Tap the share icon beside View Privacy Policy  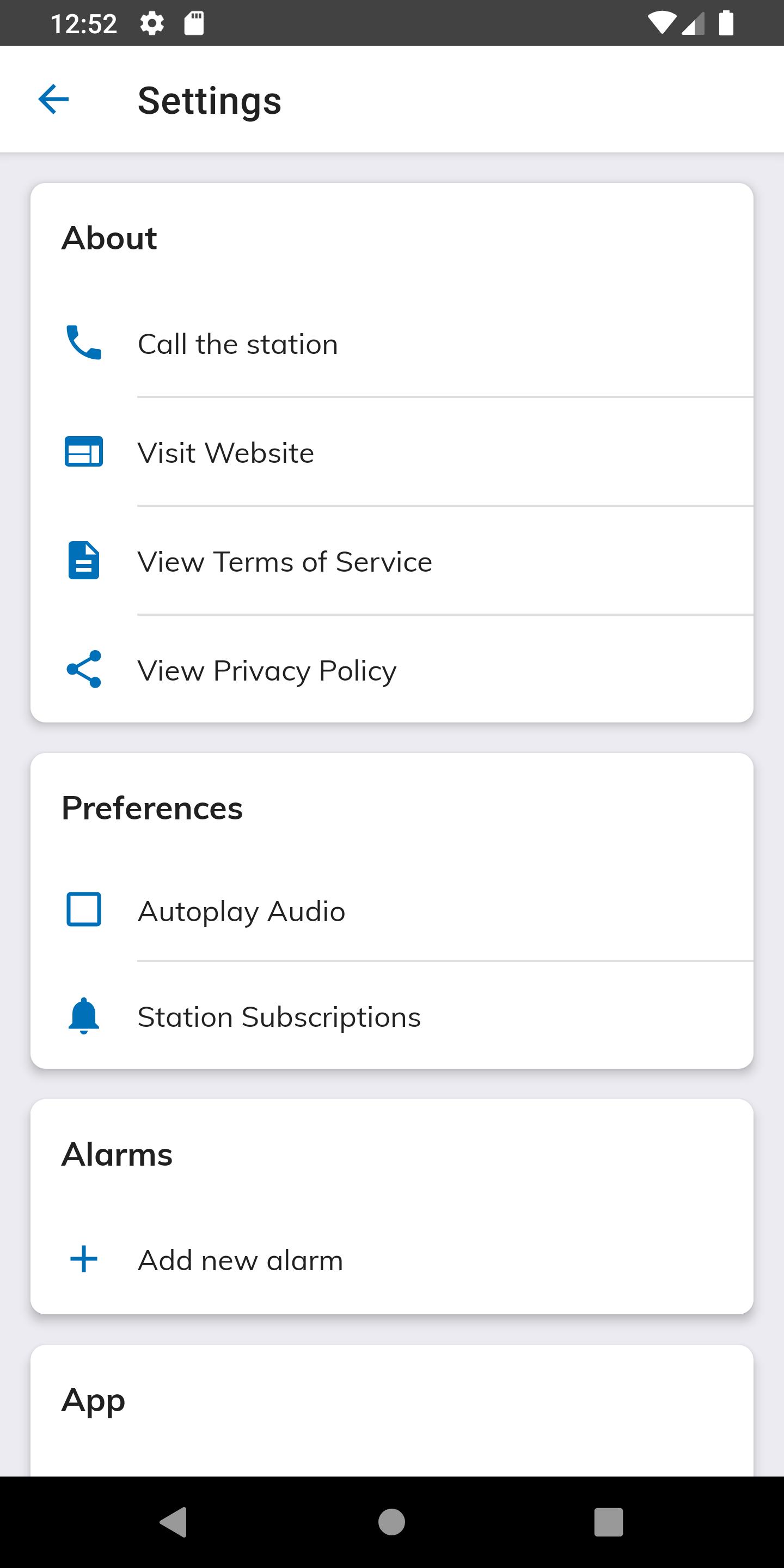click(x=84, y=669)
